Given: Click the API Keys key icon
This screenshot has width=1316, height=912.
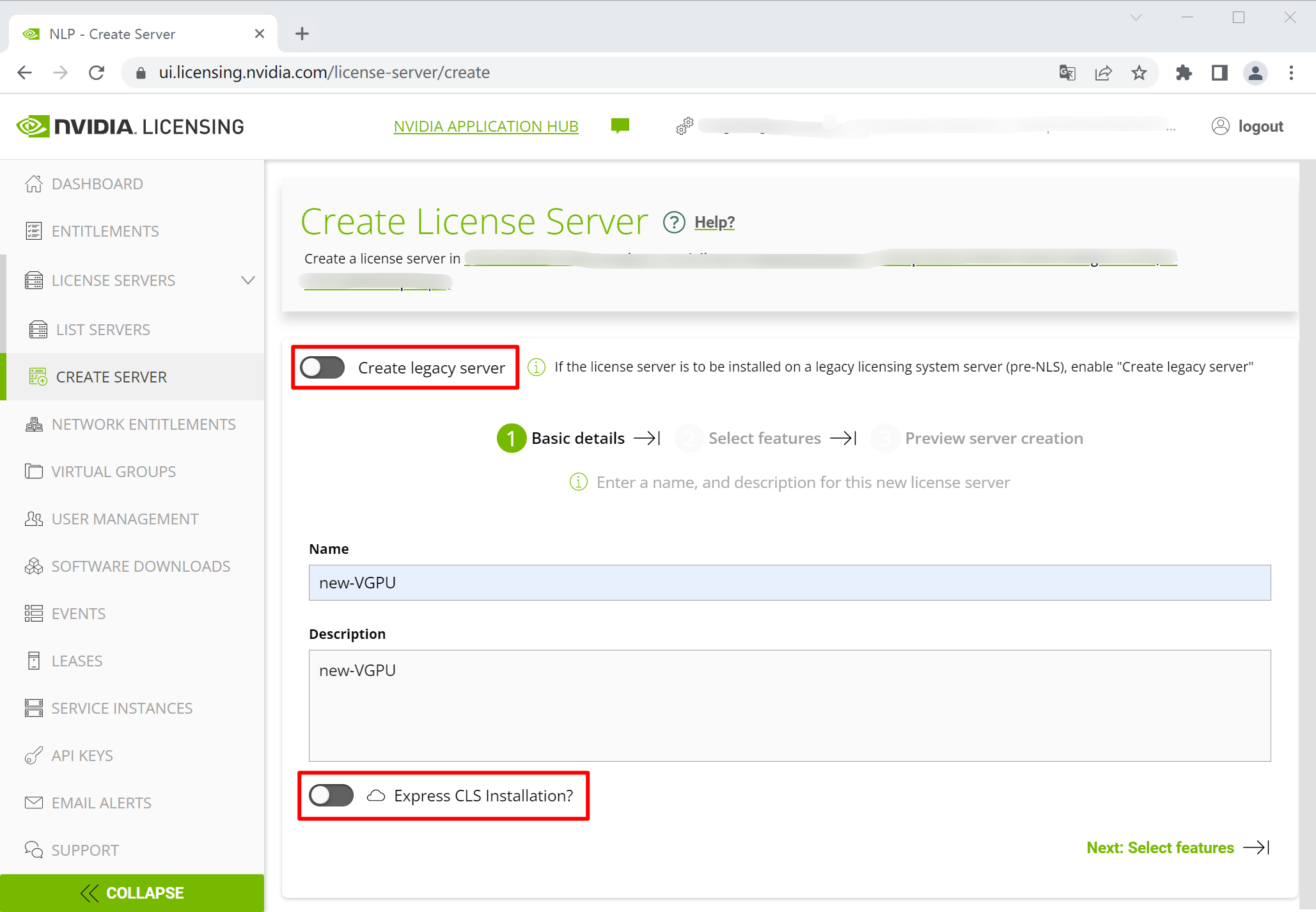Looking at the screenshot, I should click(34, 755).
